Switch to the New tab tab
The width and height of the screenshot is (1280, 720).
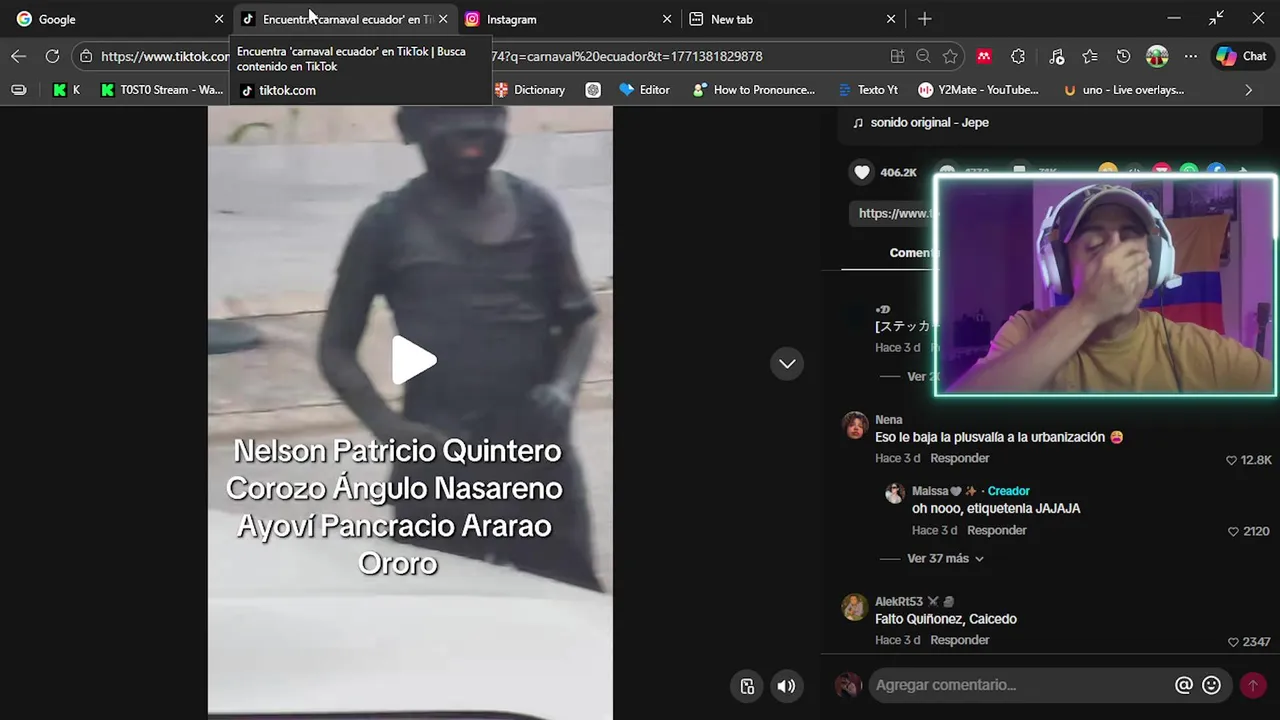791,19
